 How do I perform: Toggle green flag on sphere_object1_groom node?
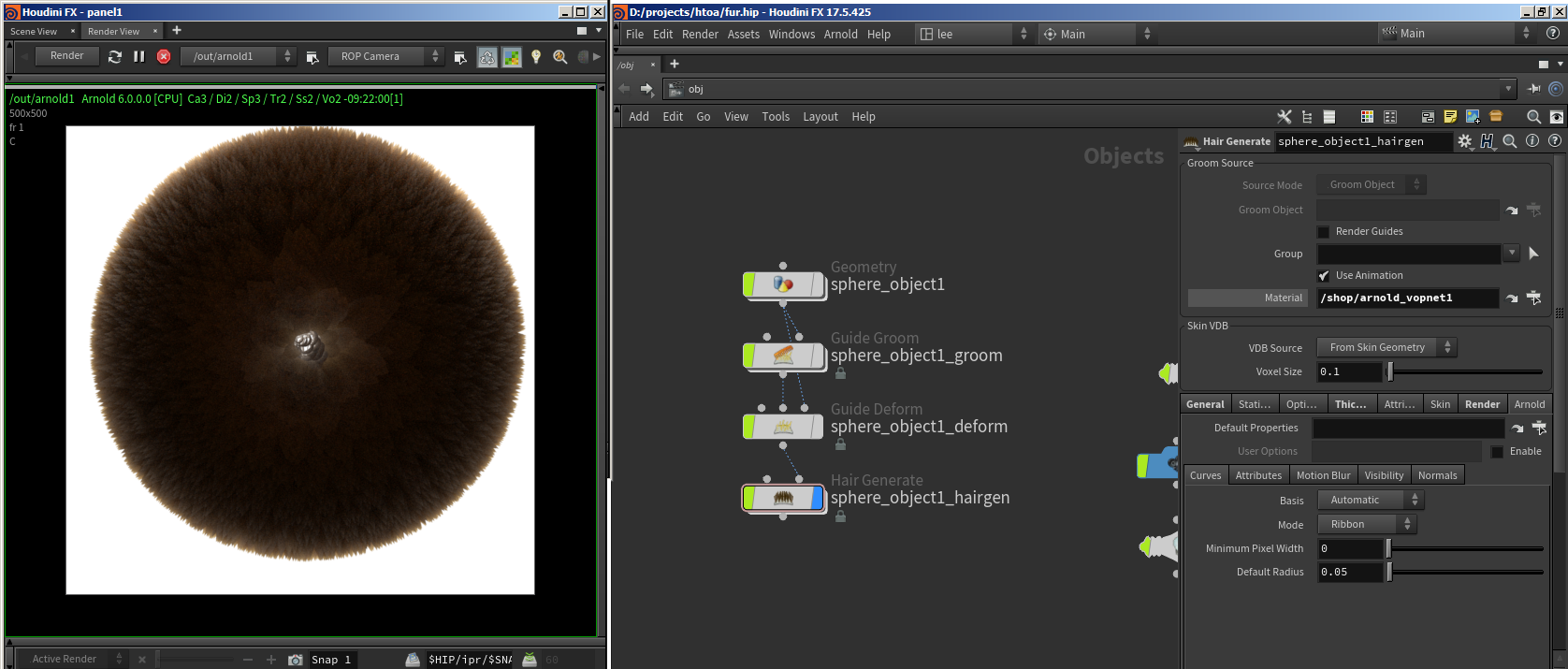coord(748,356)
